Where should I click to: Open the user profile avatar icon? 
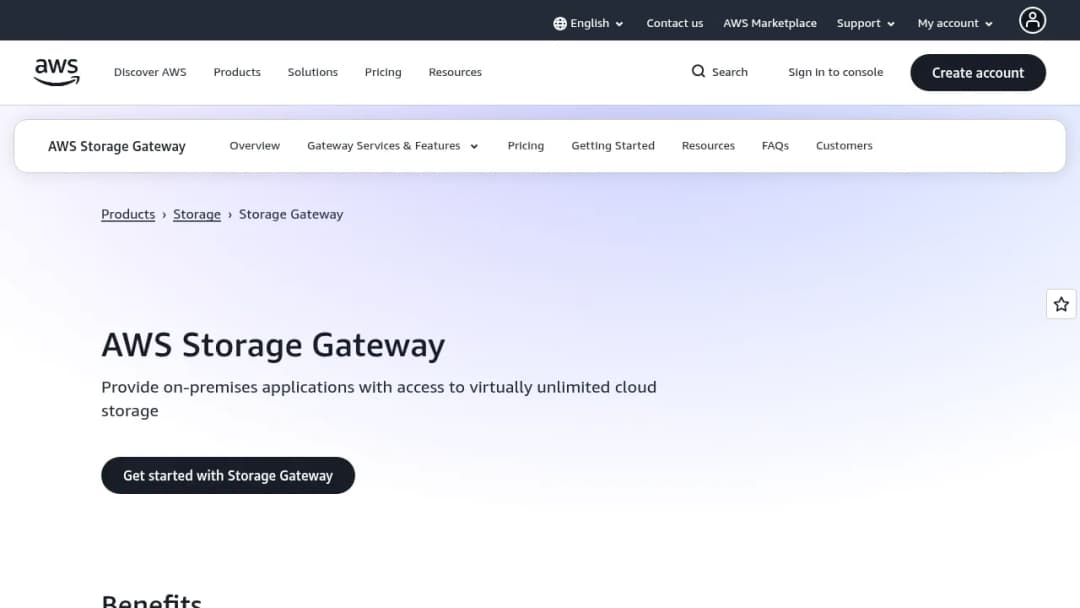[1032, 21]
